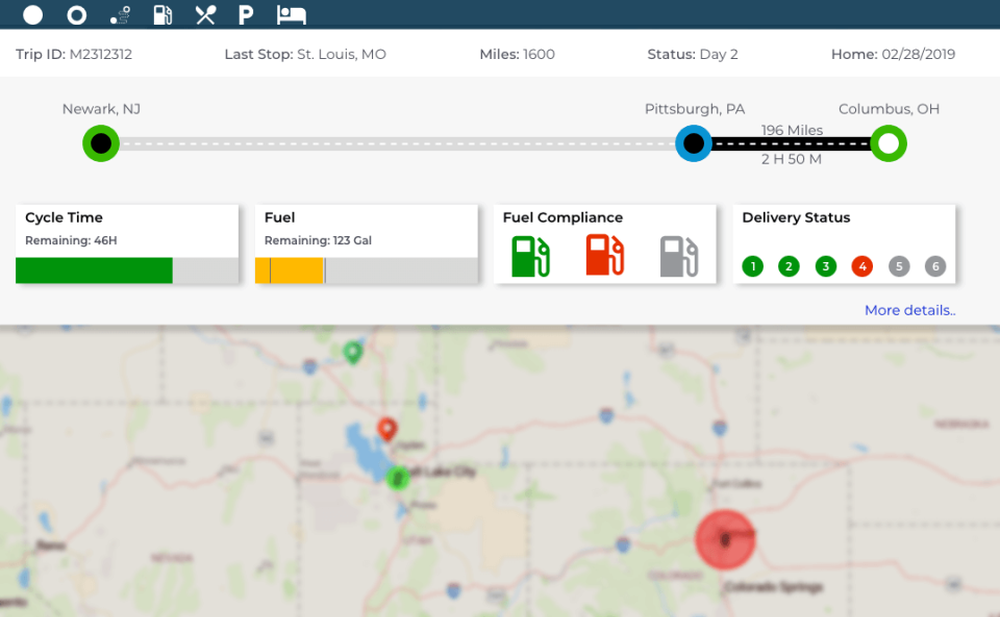This screenshot has width=1000, height=617.
Task: Select gray delivery status stop 5
Action: (899, 266)
